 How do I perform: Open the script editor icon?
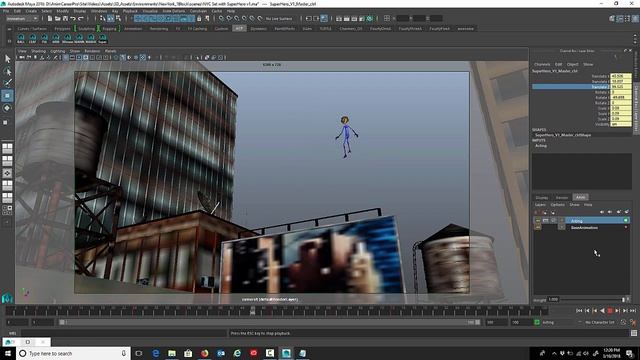click(x=634, y=333)
